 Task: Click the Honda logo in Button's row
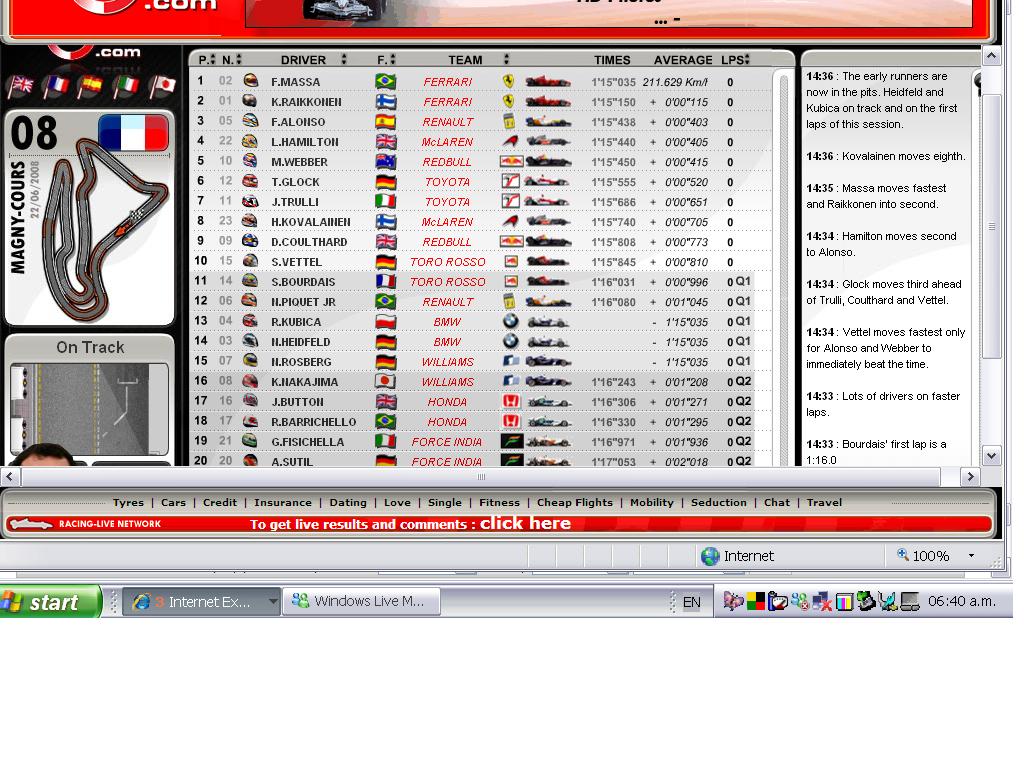(x=511, y=402)
